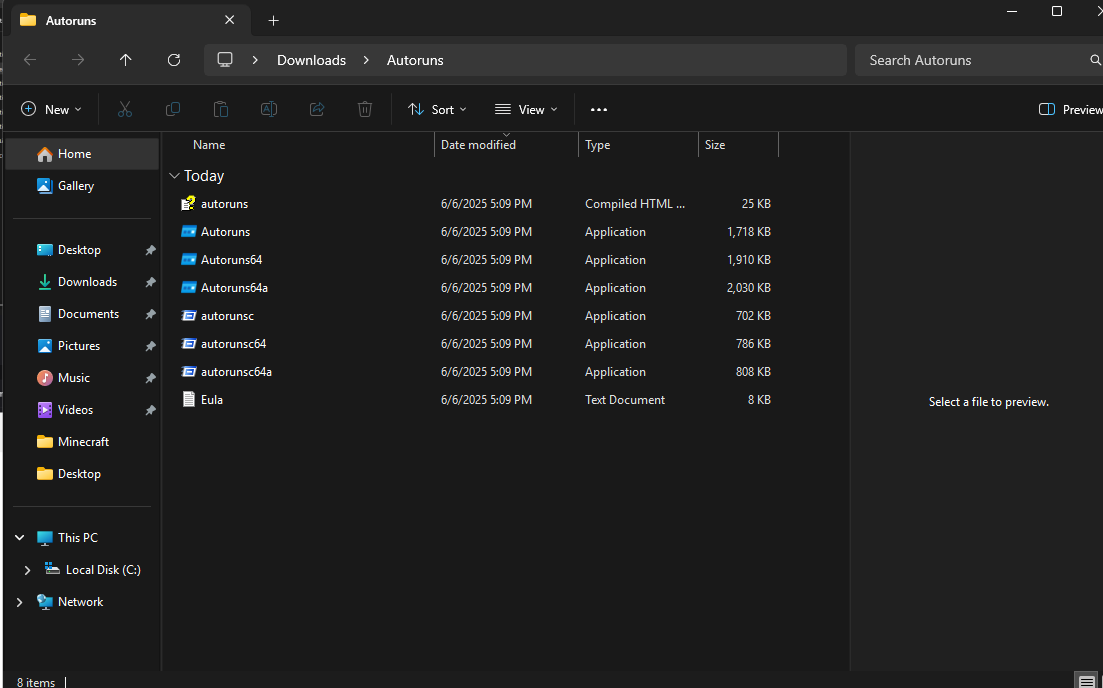The image size is (1103, 688).
Task: Sort by the Size column header
Action: [715, 145]
